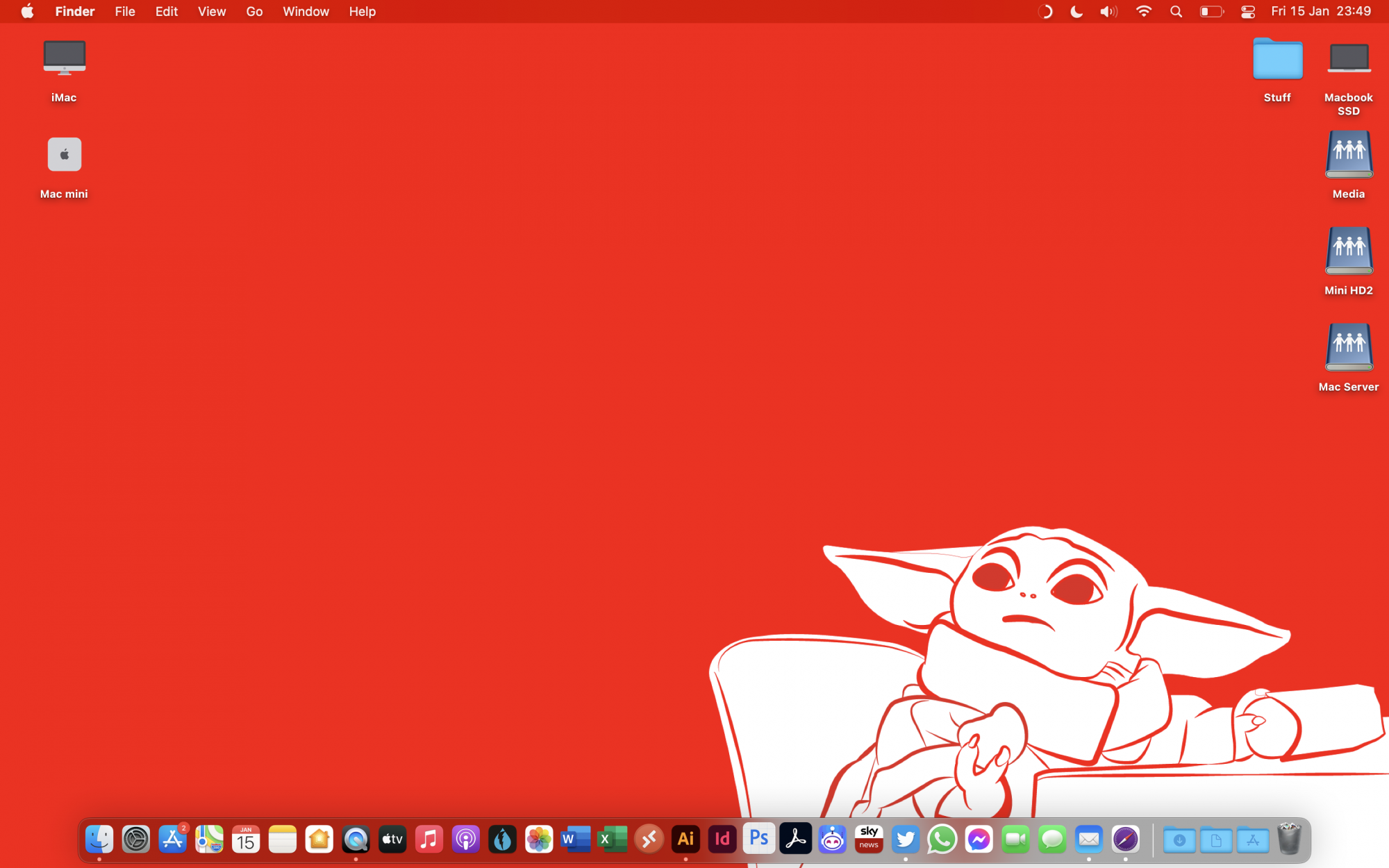Open the App Store Dock icon

pyautogui.click(x=173, y=840)
